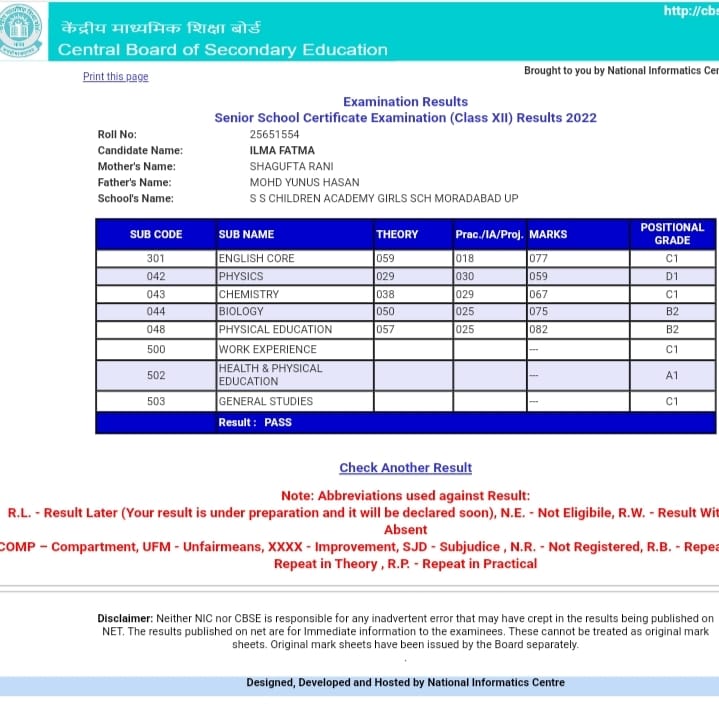Click English Core practical marks 018
The image size is (719, 712).
465,259
